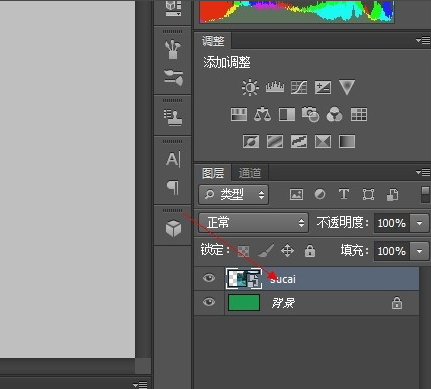This screenshot has height=389, width=431.
Task: Switch to the 通道 tab
Action: click(250, 173)
